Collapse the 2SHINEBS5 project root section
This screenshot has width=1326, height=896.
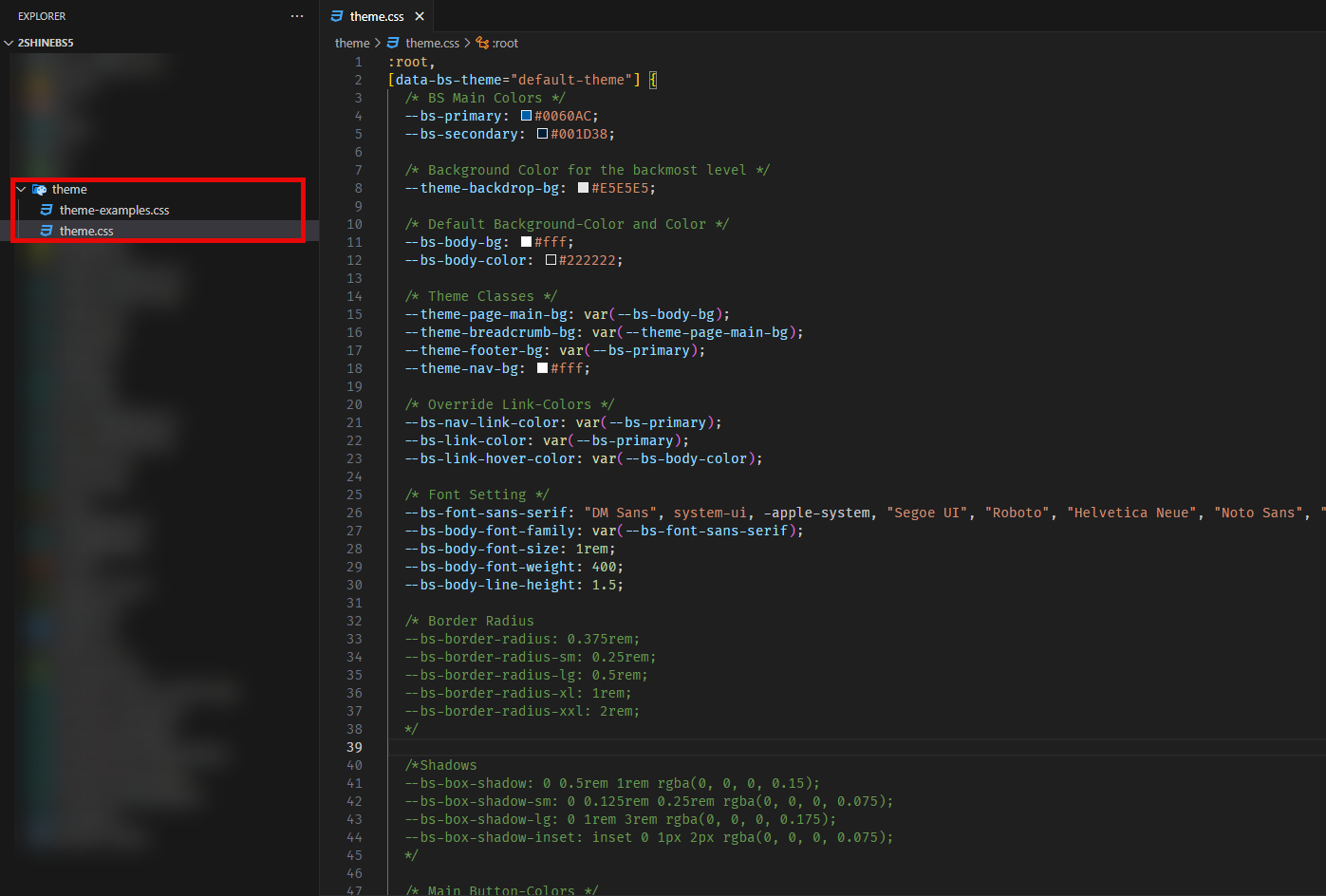[9, 43]
